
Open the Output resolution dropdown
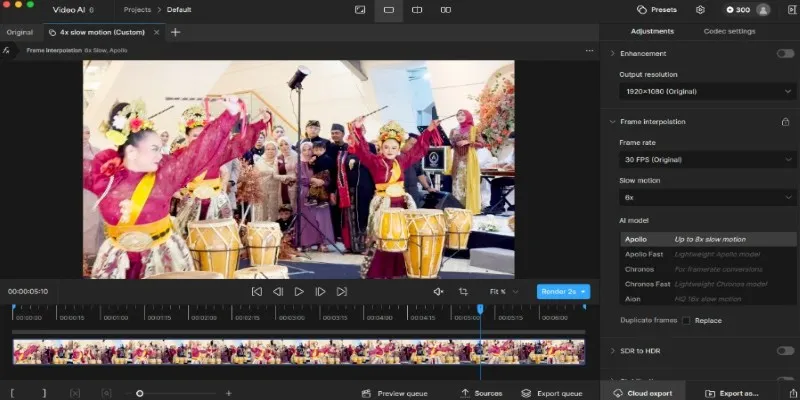708,92
